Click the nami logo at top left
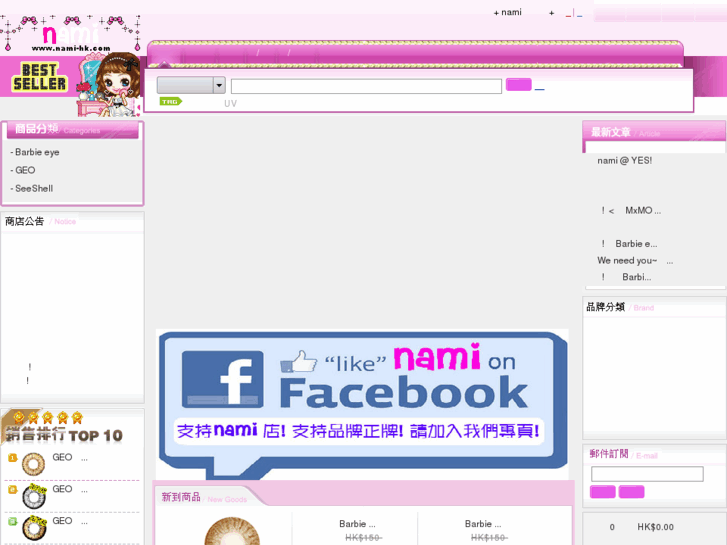This screenshot has width=727, height=545. tap(71, 34)
